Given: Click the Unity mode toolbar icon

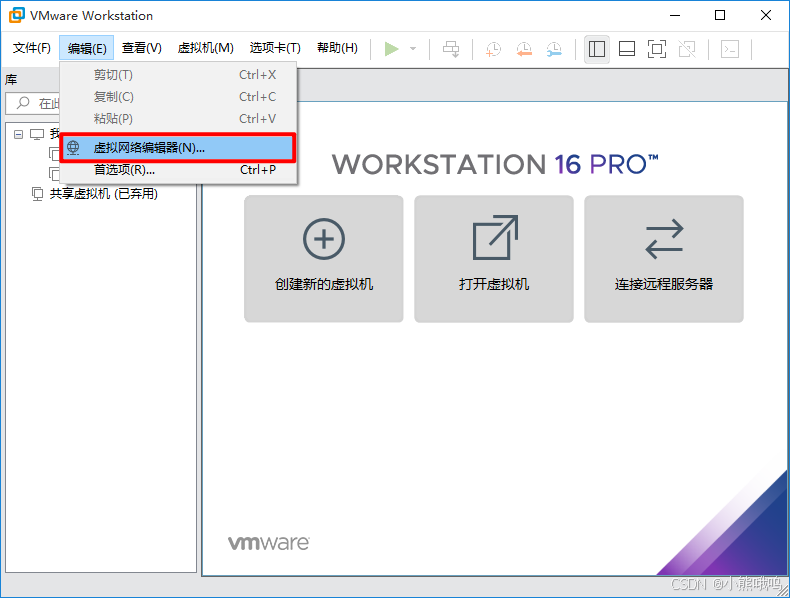Looking at the screenshot, I should point(687,49).
